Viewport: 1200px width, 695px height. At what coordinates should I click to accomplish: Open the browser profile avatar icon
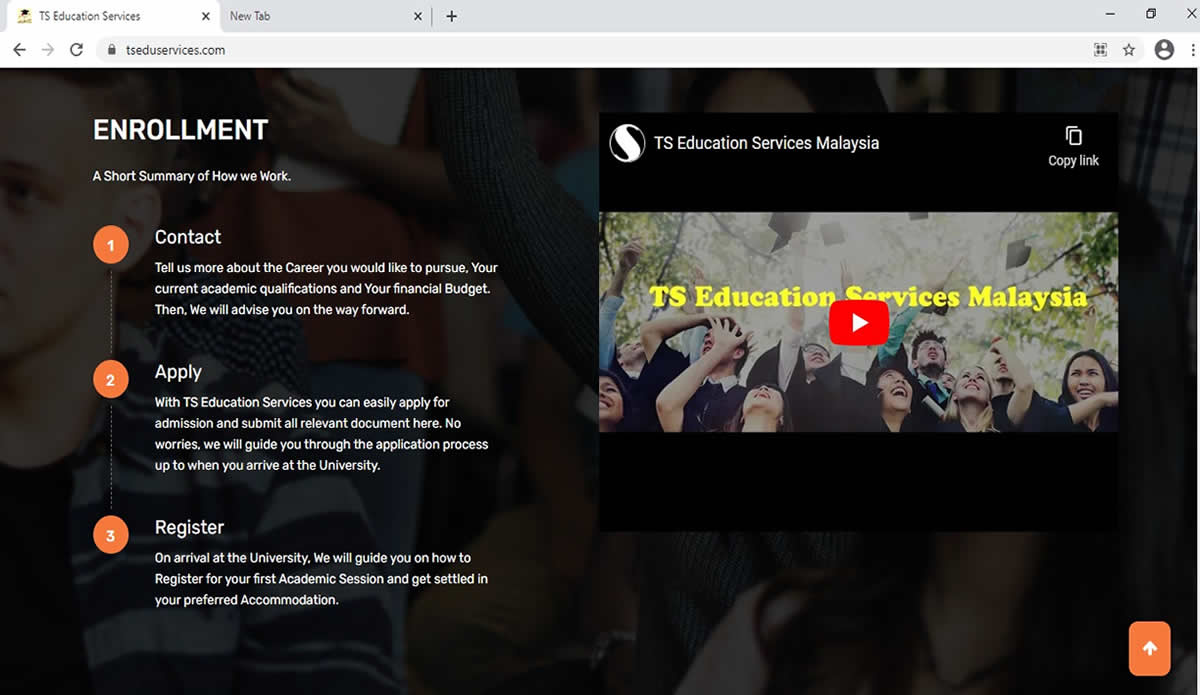click(1163, 49)
